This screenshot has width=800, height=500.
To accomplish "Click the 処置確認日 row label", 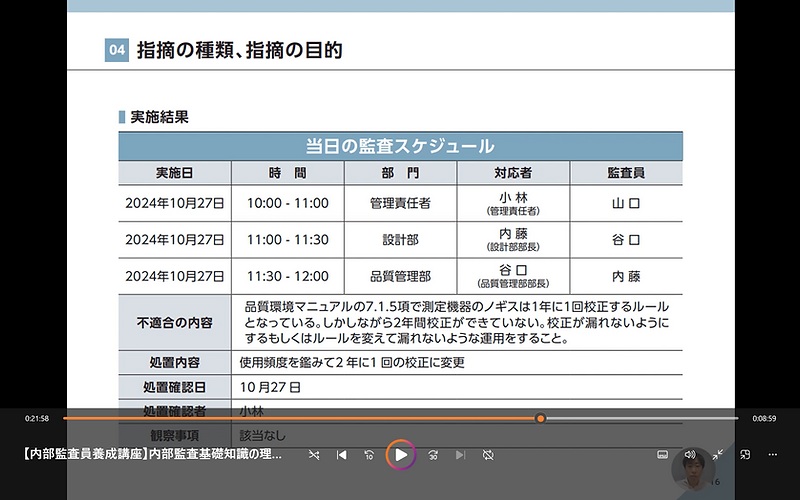I will pos(174,387).
